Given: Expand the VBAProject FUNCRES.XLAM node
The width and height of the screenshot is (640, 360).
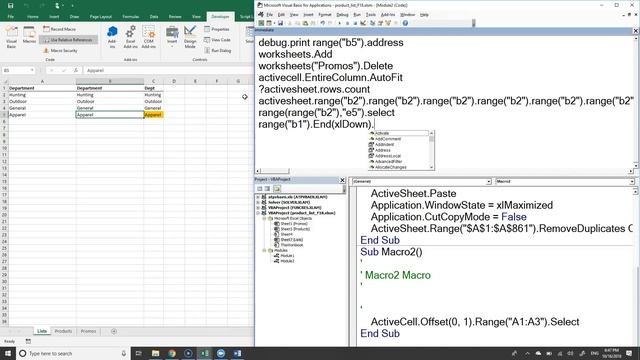Looking at the screenshot, I should [258, 208].
